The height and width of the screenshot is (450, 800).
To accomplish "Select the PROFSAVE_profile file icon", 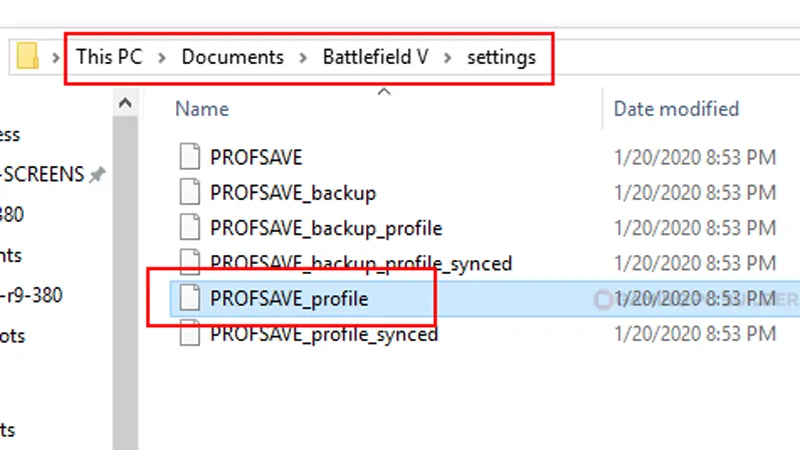I will pyautogui.click(x=190, y=297).
